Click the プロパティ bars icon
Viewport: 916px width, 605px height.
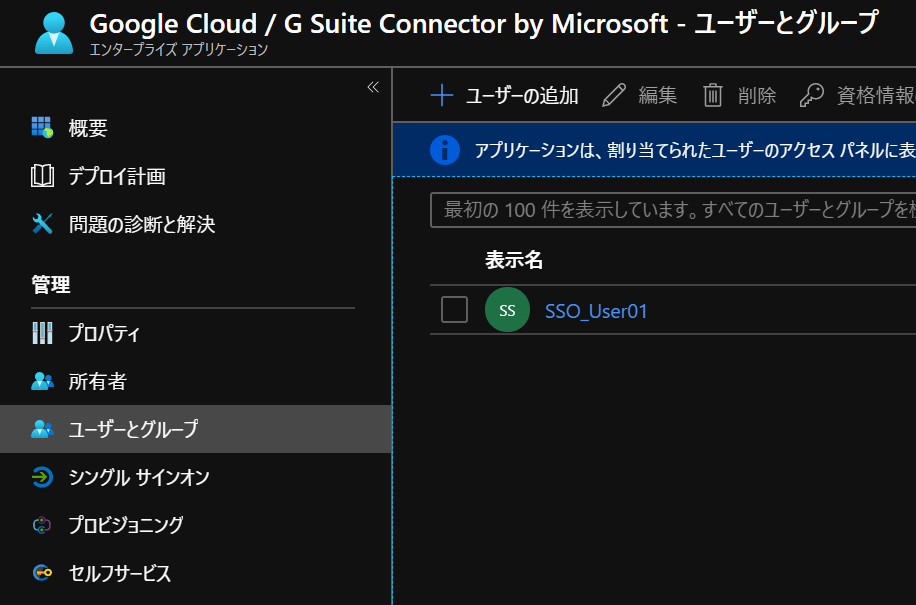click(42, 333)
